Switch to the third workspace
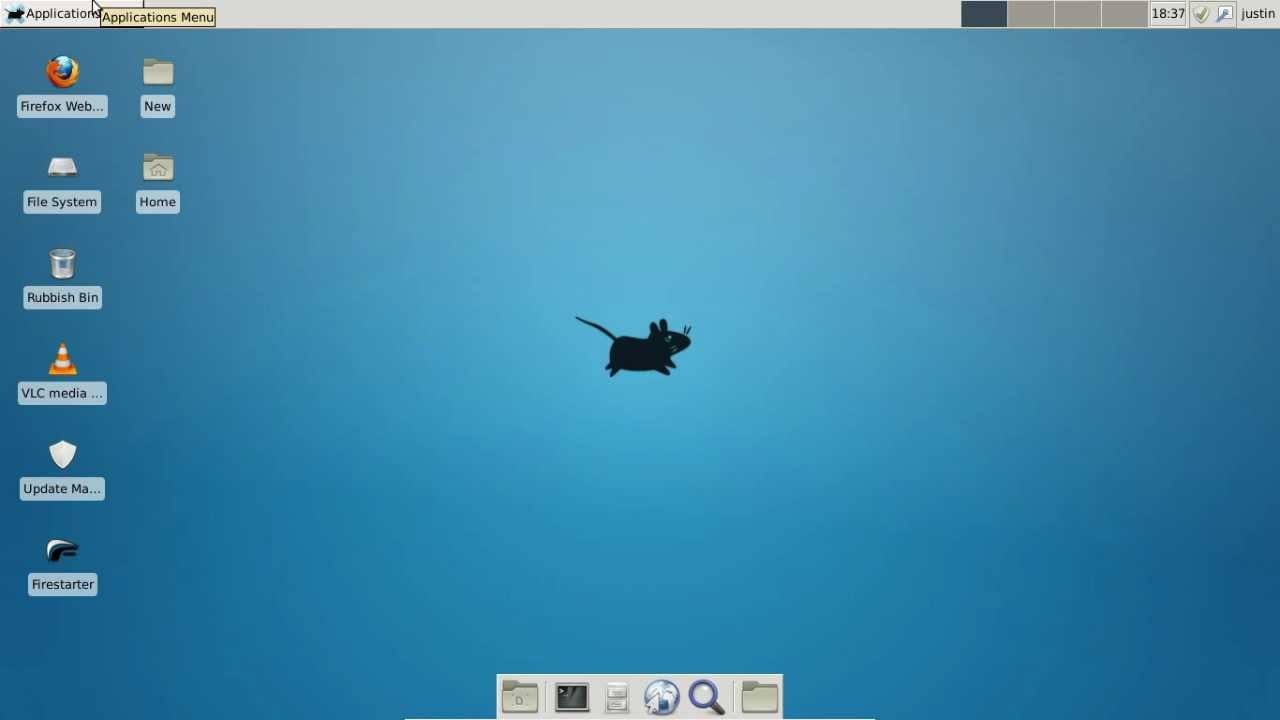The height and width of the screenshot is (720, 1280). 1078,14
